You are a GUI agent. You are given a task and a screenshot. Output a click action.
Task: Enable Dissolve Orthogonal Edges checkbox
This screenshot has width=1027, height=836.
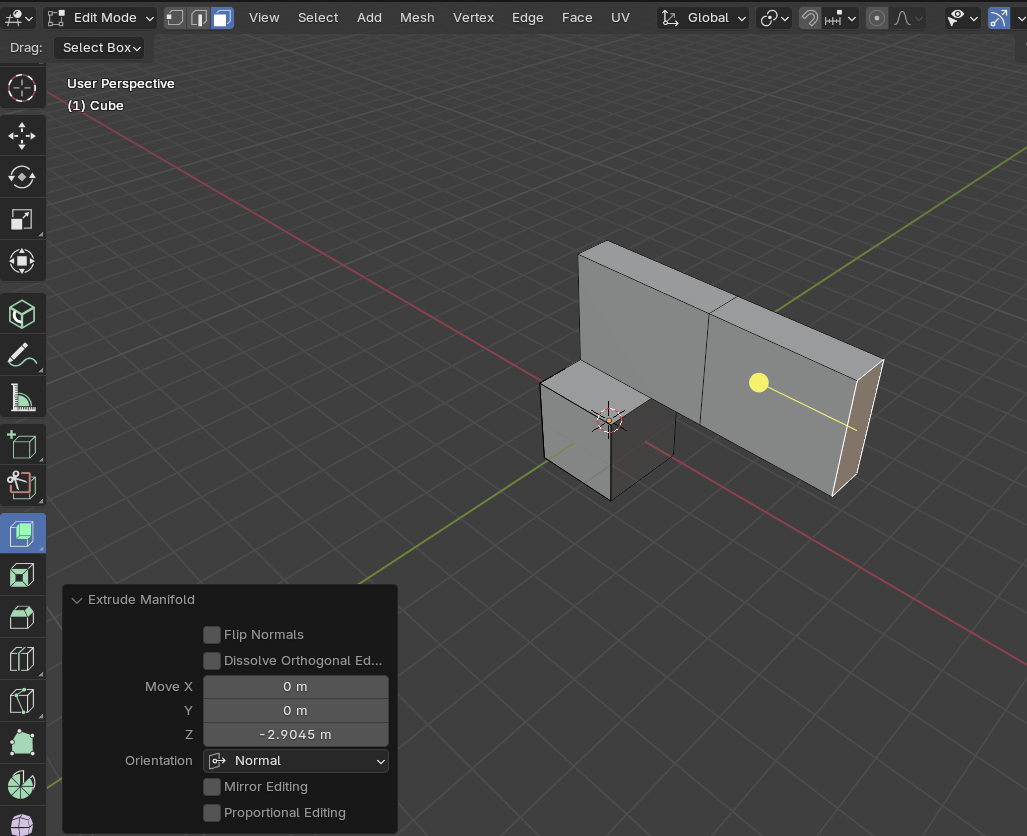click(212, 661)
